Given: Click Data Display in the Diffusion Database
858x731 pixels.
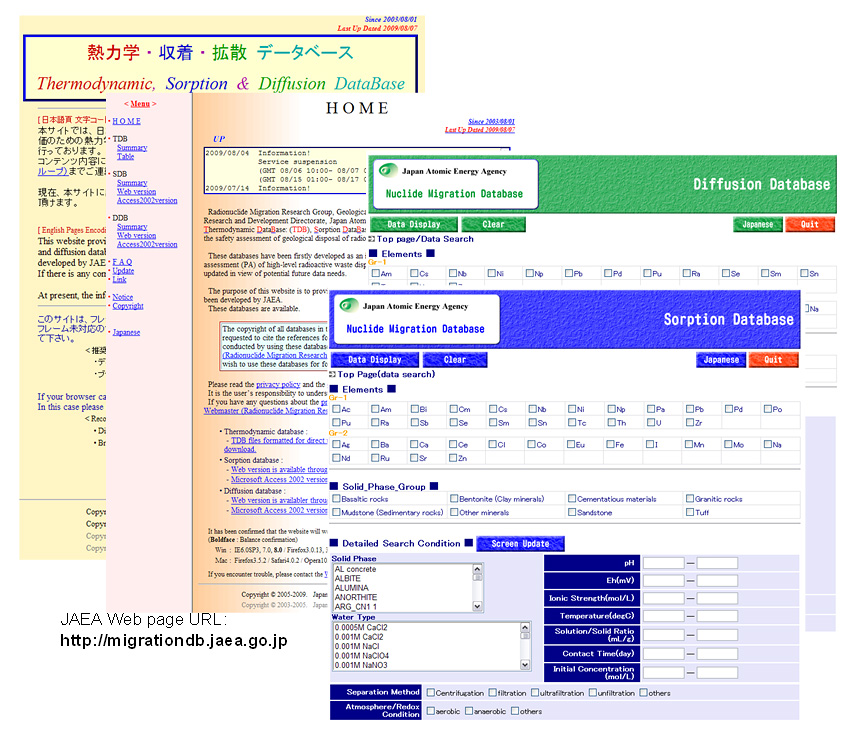Looking at the screenshot, I should (414, 224).
